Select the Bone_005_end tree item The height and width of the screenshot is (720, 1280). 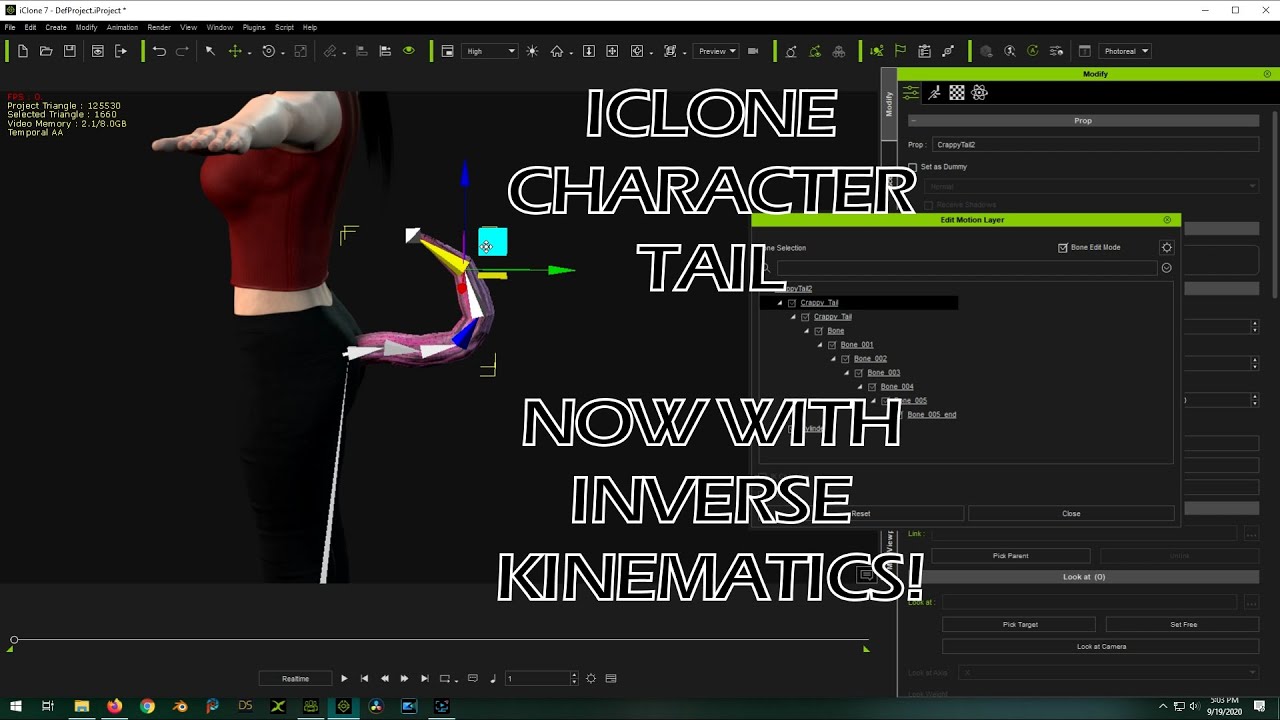pyautogui.click(x=932, y=415)
